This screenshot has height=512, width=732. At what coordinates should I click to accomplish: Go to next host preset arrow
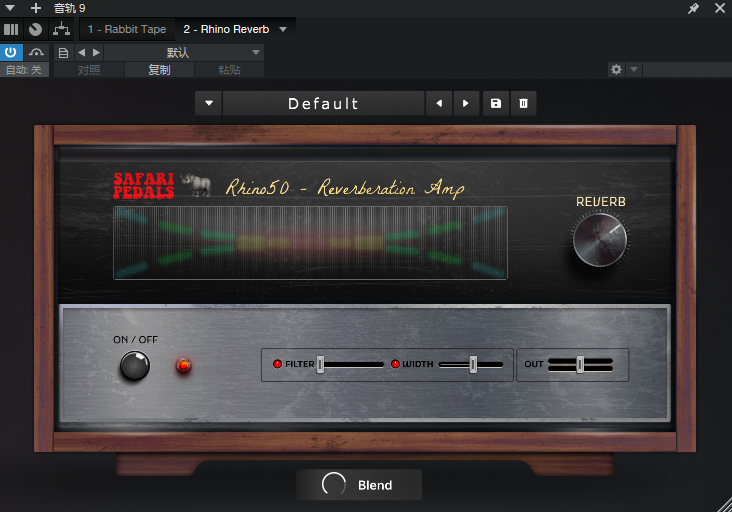[x=96, y=53]
